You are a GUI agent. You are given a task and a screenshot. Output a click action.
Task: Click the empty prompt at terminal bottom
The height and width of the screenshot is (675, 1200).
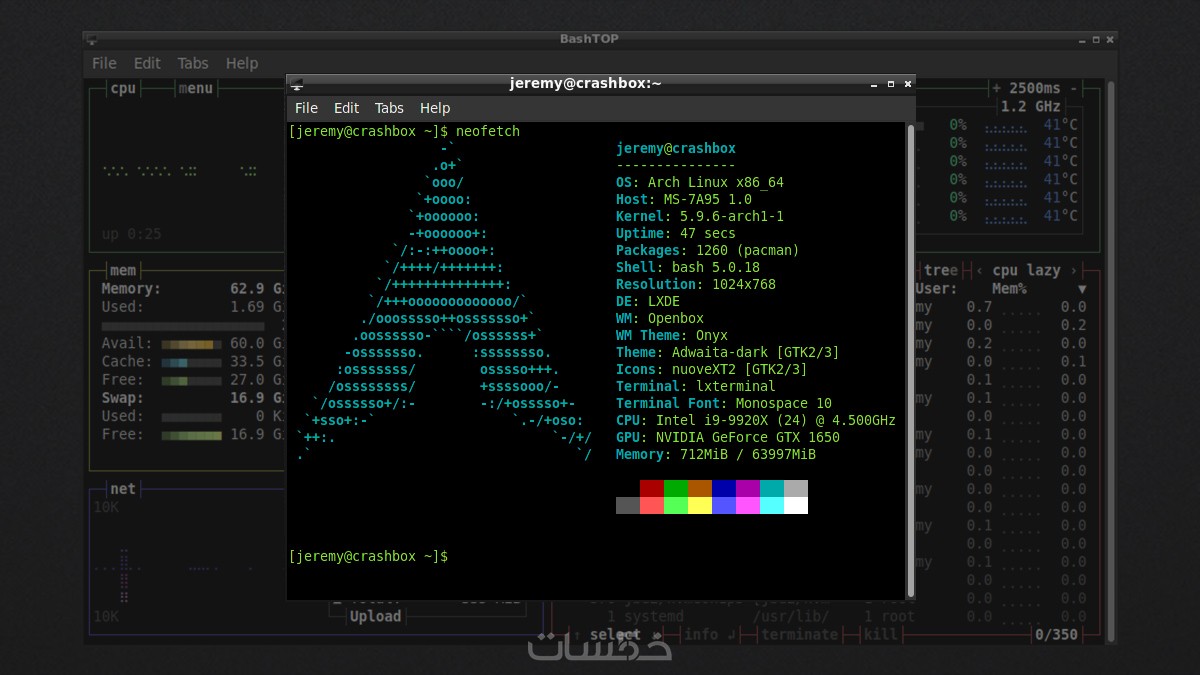tap(368, 556)
